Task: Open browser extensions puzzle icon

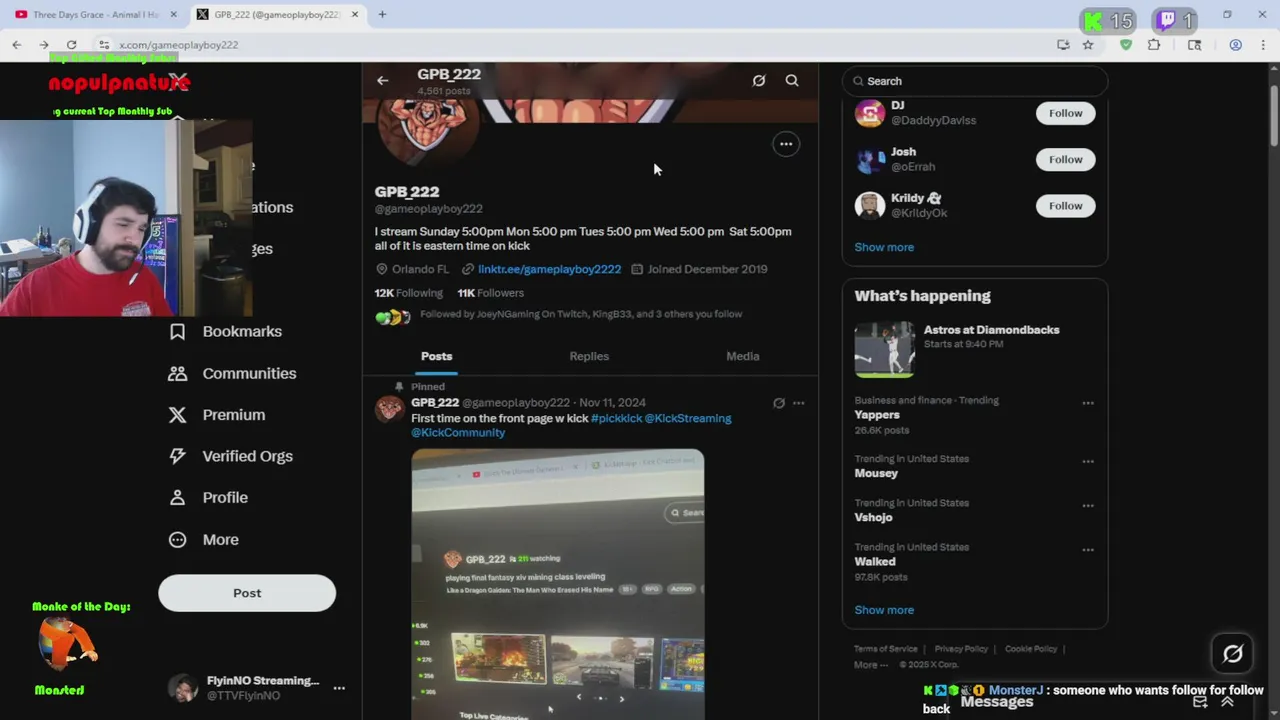Action: pos(1154,45)
